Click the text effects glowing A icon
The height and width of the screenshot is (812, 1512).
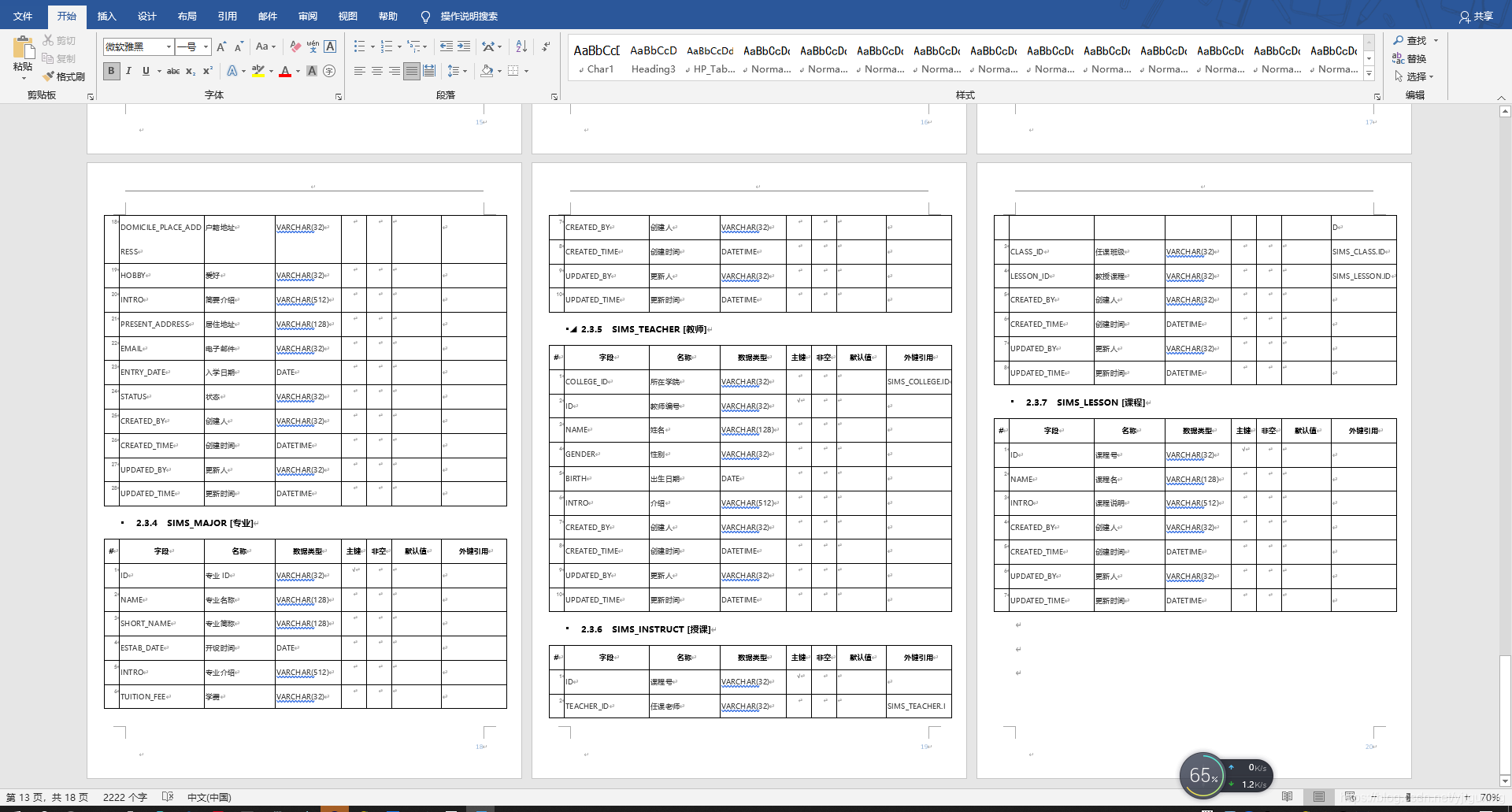232,71
